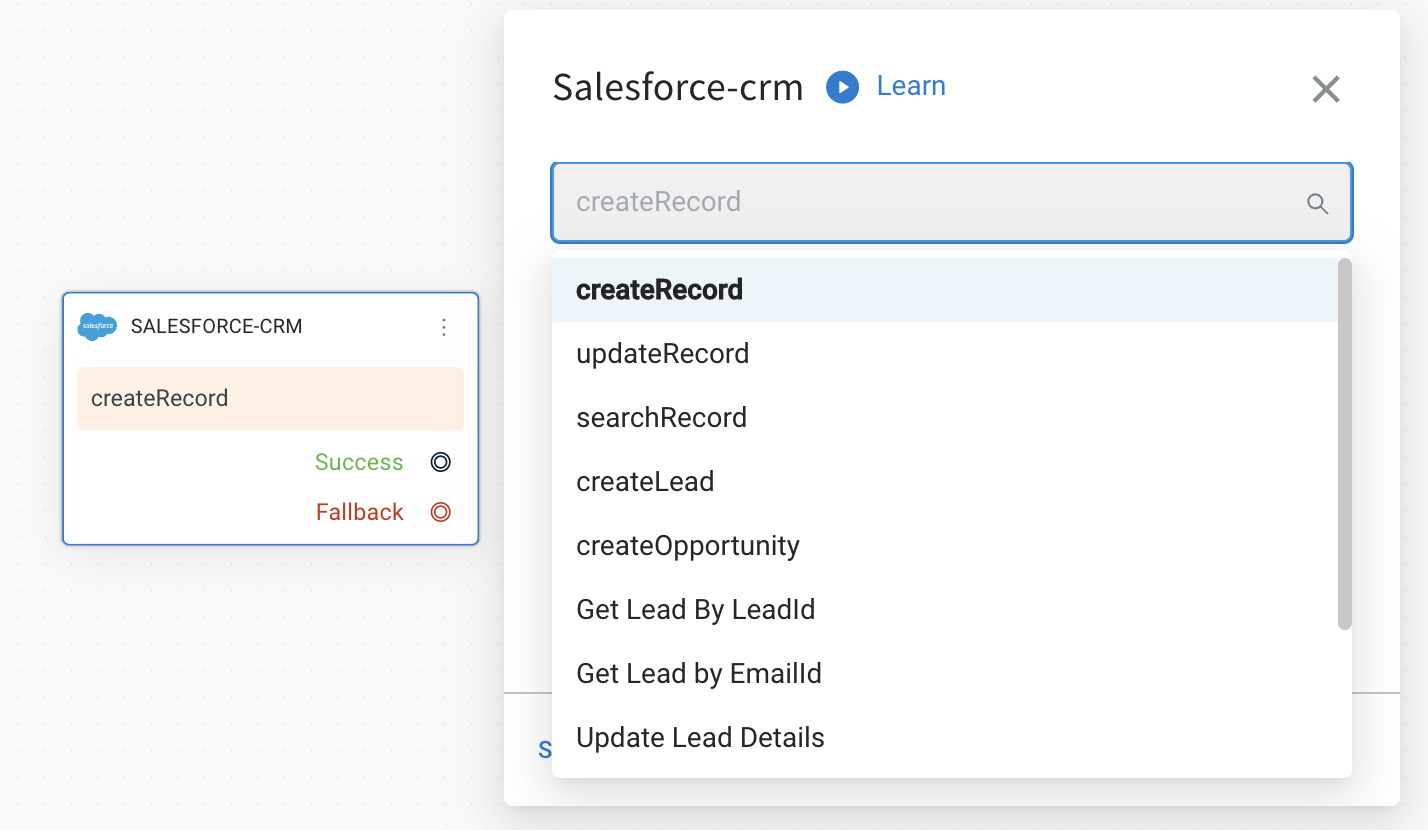Select the createLead action
The height and width of the screenshot is (830, 1428).
coord(945,482)
